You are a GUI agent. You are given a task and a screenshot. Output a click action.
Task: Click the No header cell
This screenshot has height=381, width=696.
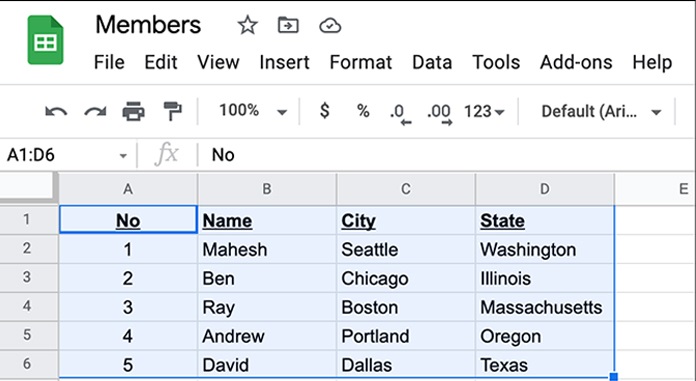tap(128, 220)
